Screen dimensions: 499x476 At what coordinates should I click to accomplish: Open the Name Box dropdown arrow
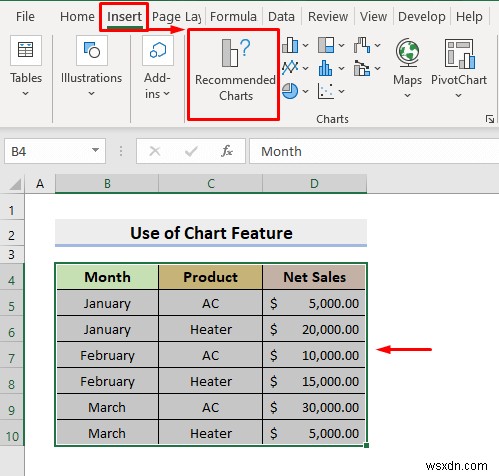click(96, 150)
